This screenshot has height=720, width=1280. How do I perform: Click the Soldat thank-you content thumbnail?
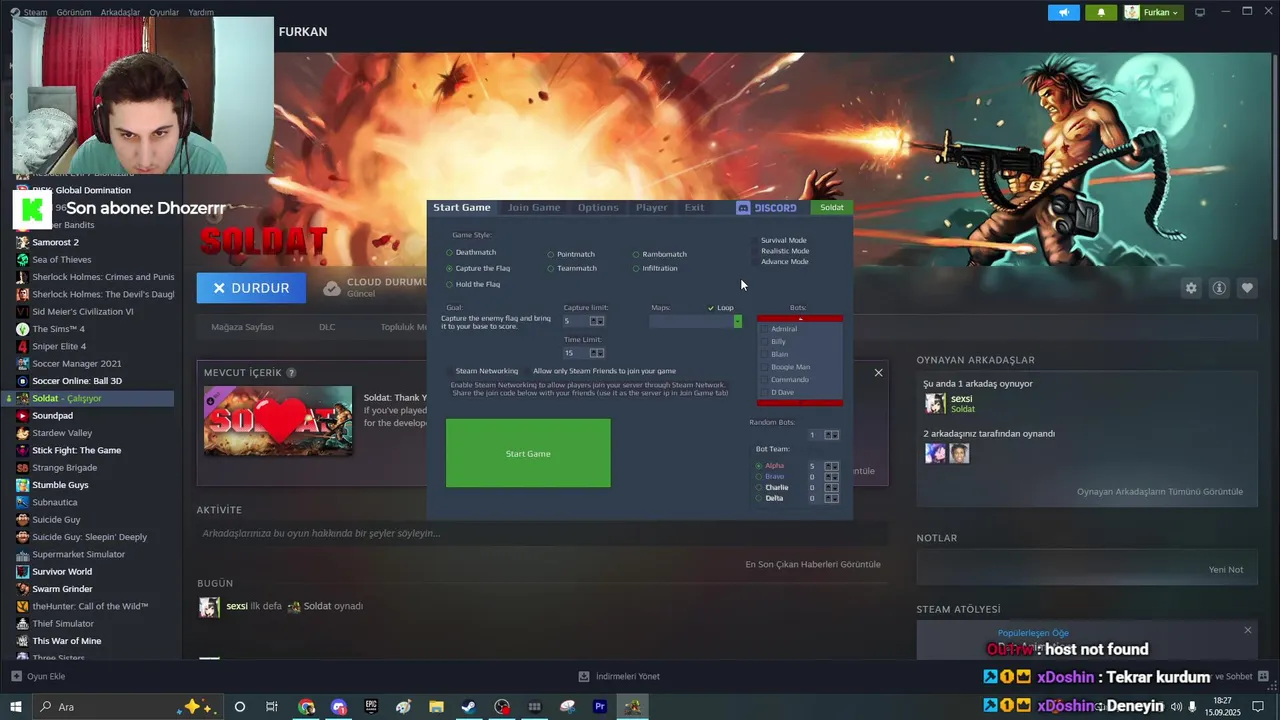point(278,421)
